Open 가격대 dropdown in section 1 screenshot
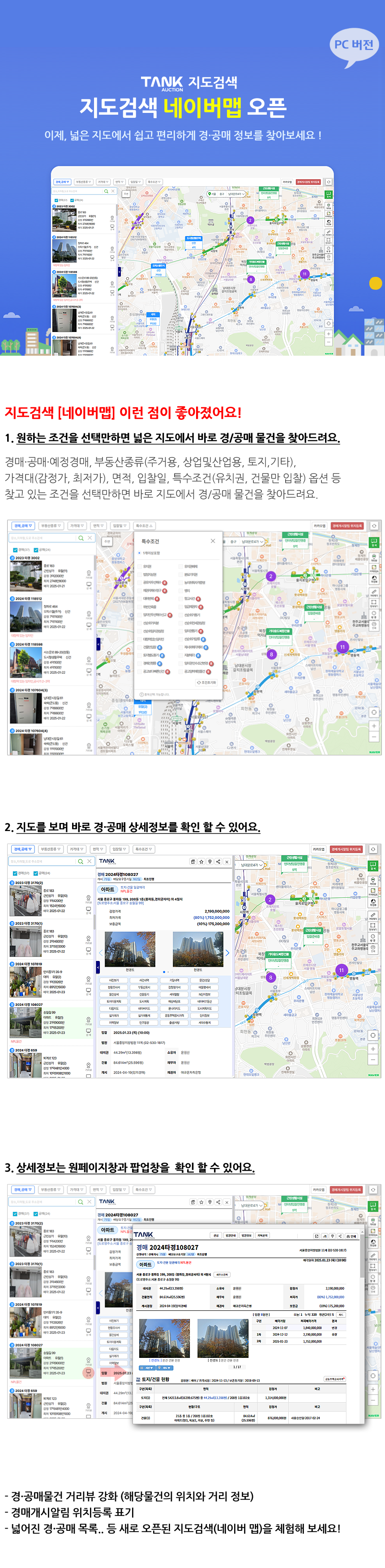The width and height of the screenshot is (385, 1568). coord(77,526)
